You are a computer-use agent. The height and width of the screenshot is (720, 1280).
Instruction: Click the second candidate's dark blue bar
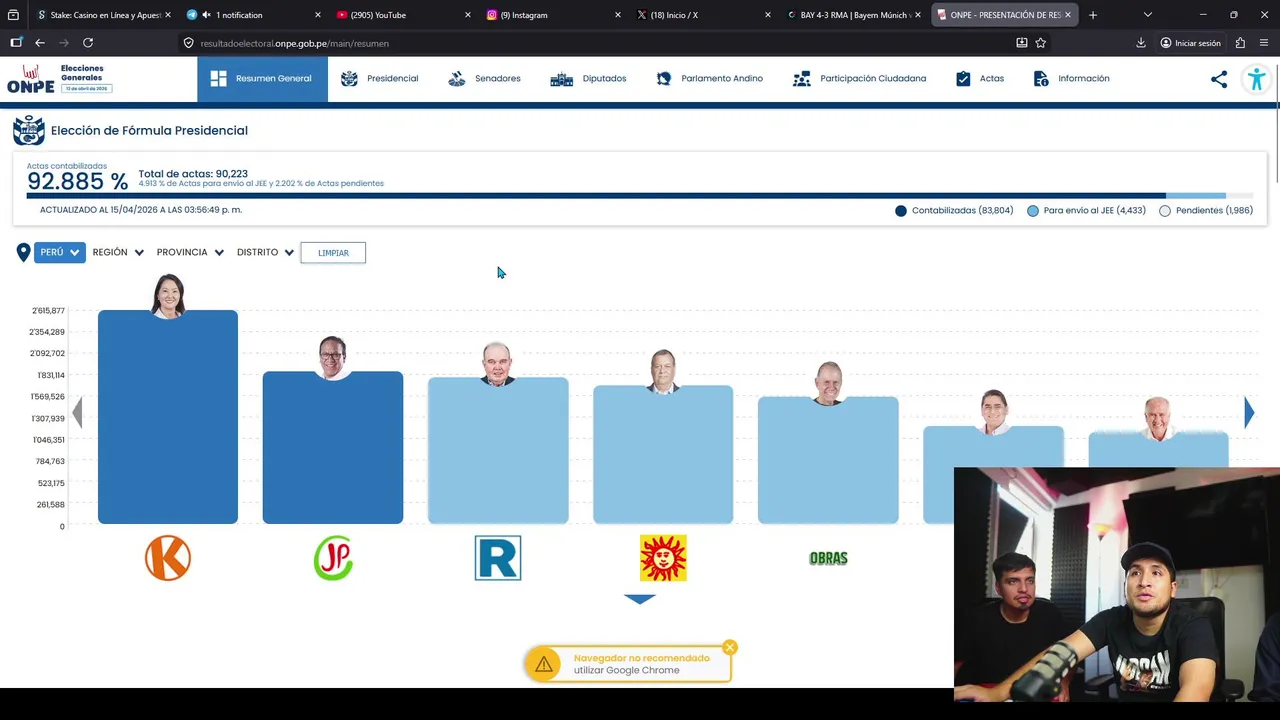pyautogui.click(x=333, y=447)
